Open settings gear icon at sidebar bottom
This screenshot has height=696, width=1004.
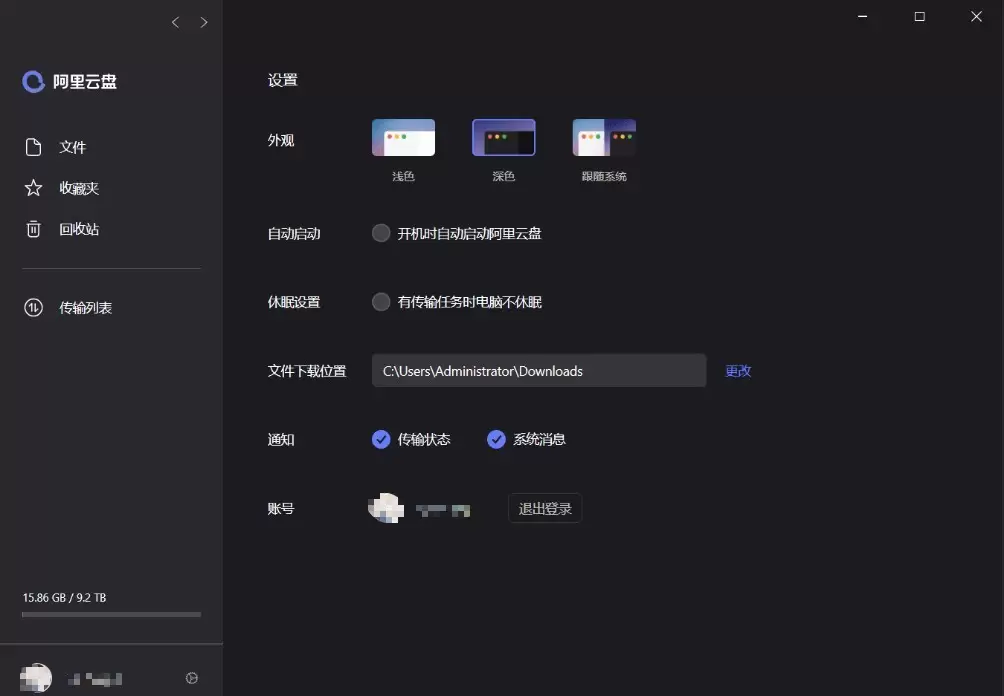[191, 678]
